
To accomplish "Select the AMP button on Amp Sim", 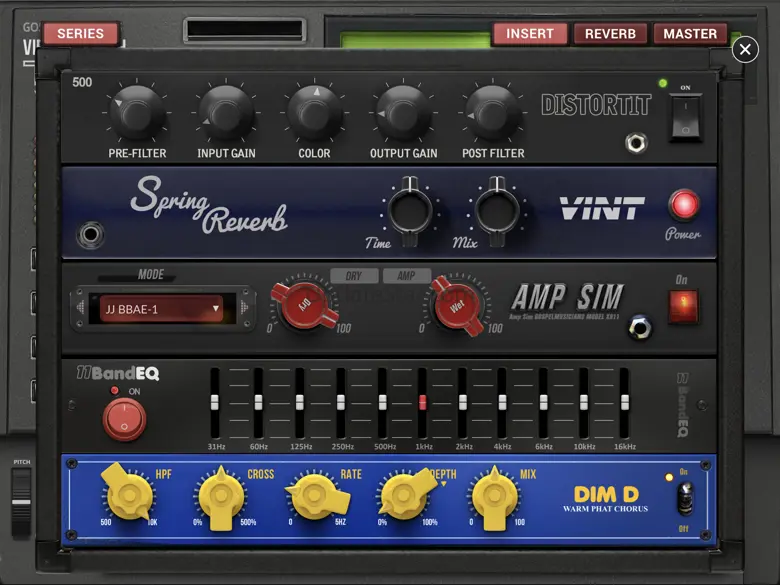I will (406, 276).
